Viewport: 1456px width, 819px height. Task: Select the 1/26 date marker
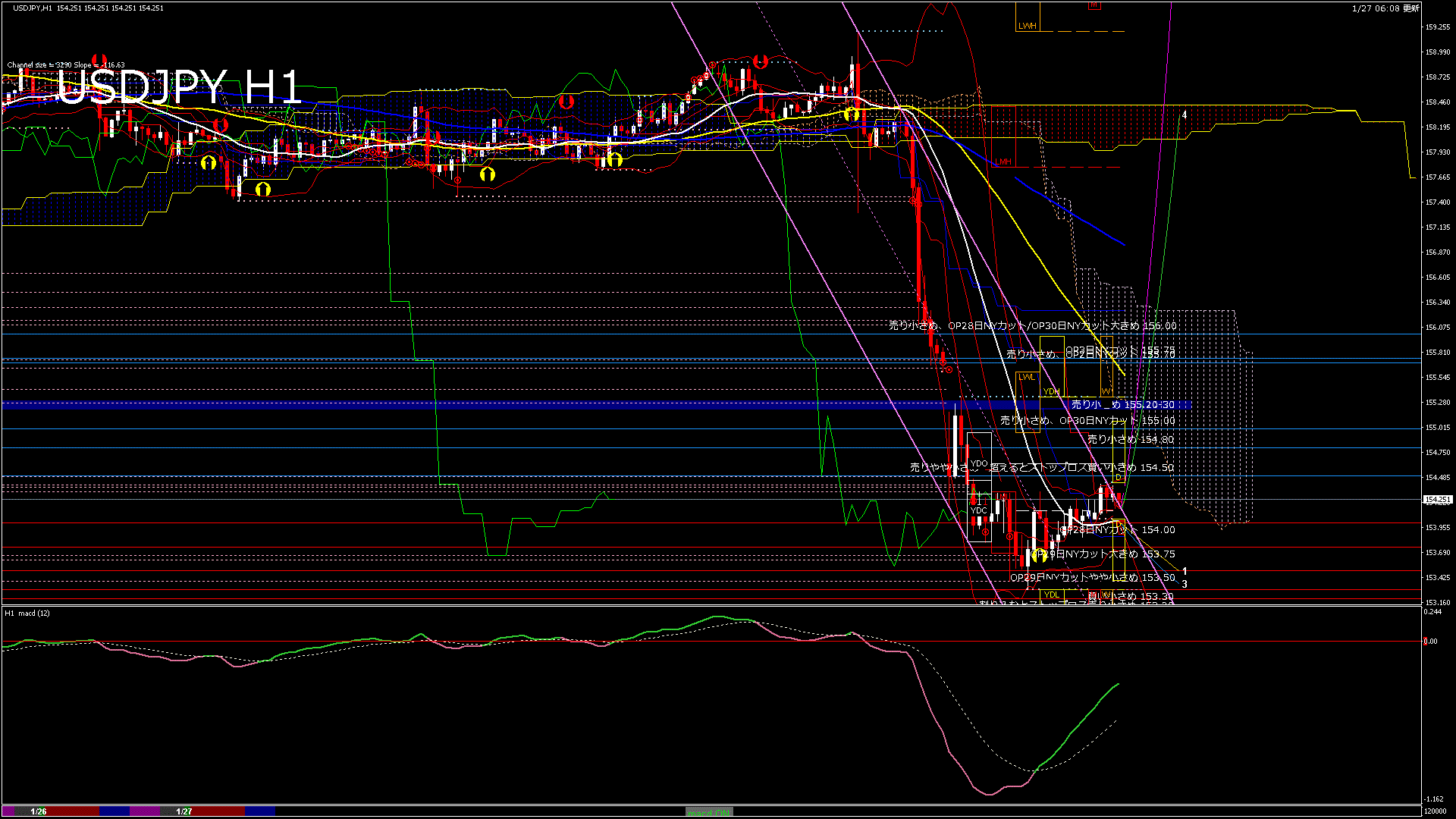coord(38,811)
